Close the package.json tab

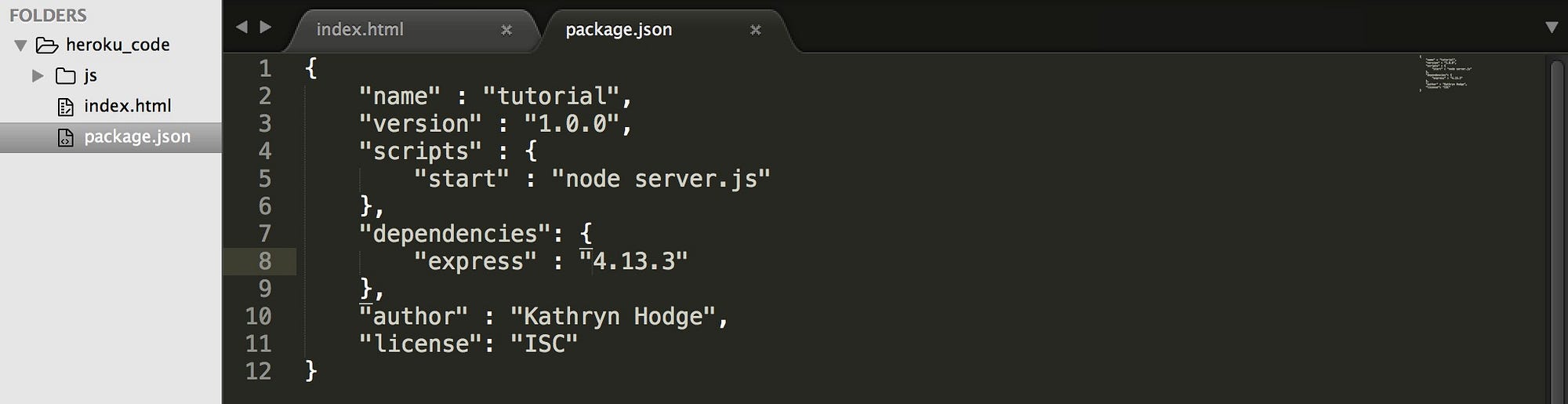756,30
